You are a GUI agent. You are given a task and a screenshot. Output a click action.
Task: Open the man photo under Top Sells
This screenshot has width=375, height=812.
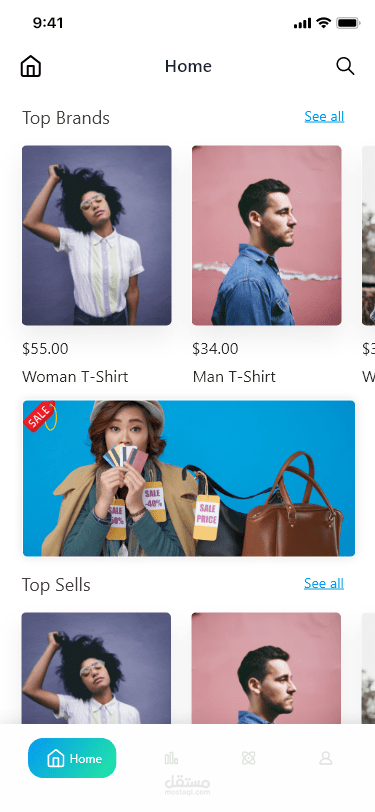(x=266, y=668)
